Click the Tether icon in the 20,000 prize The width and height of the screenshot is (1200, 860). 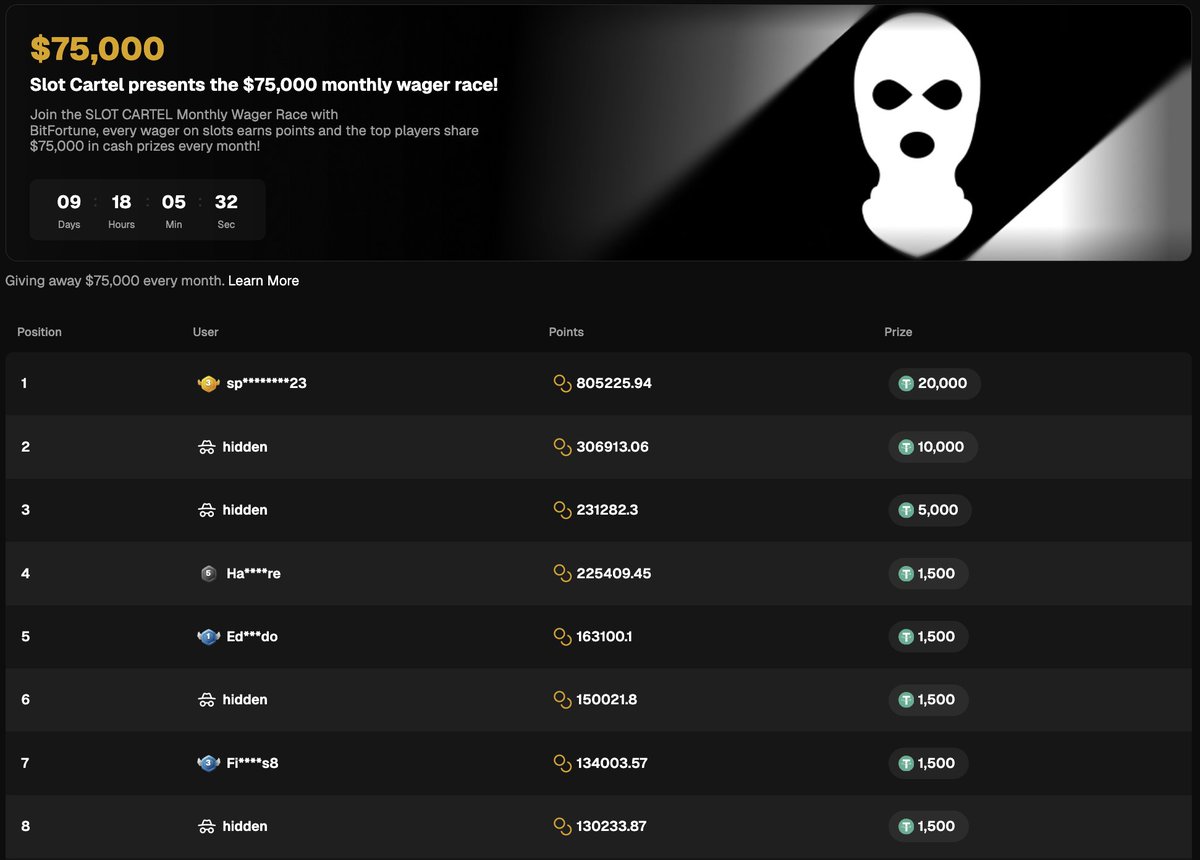(906, 383)
